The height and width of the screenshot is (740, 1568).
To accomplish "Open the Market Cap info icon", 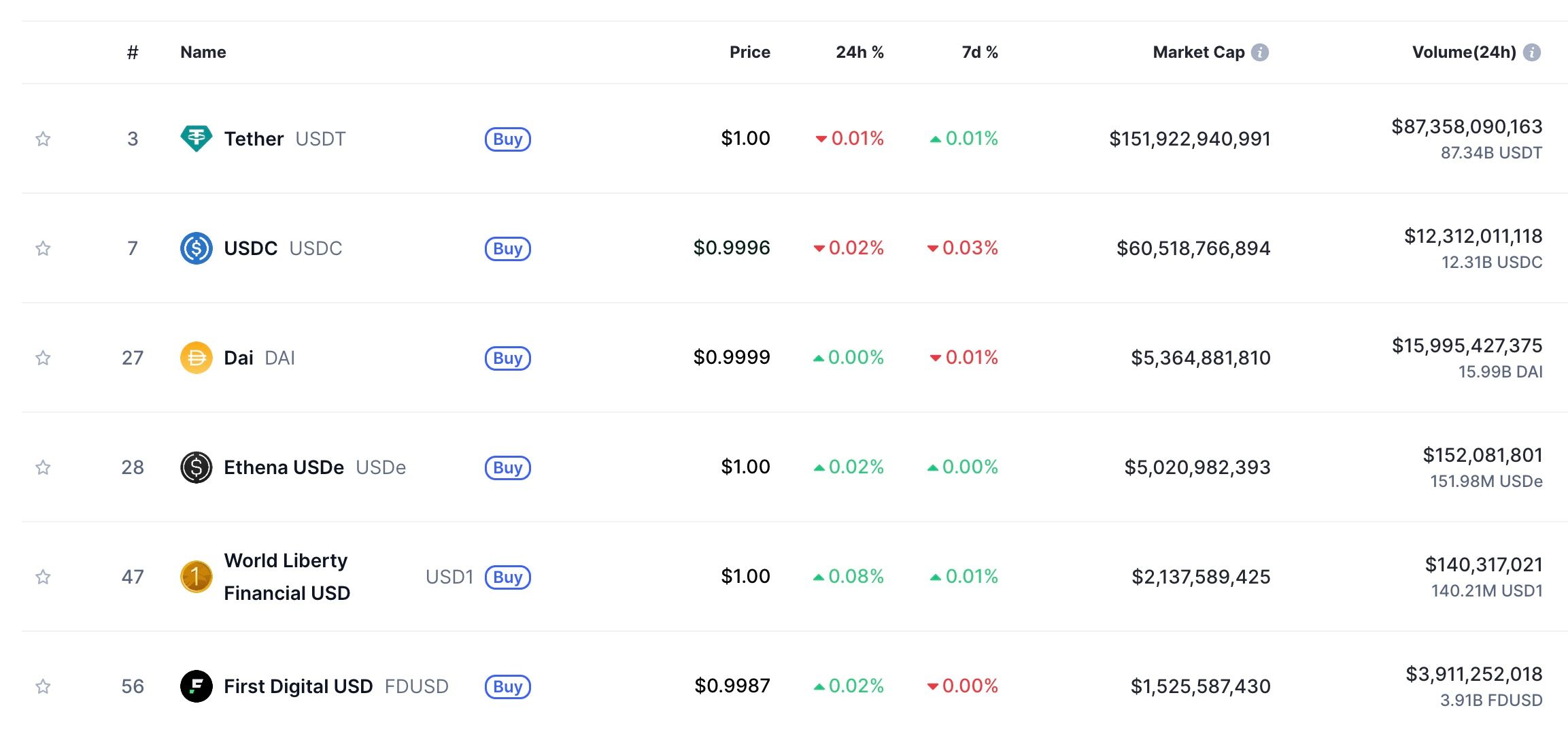I will 1260,52.
